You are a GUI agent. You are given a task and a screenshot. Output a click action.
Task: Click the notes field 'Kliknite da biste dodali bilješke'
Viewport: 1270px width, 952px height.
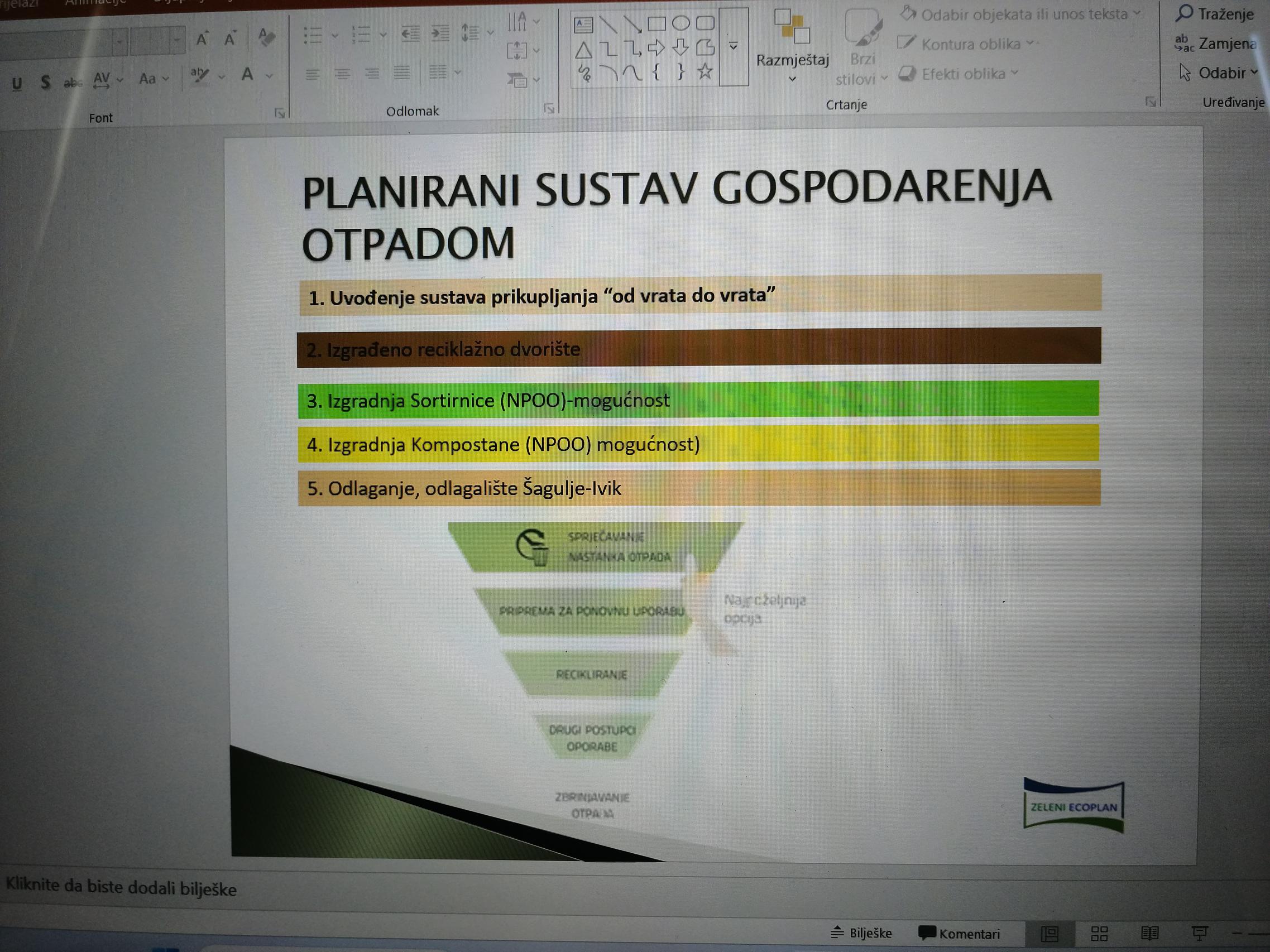pyautogui.click(x=122, y=888)
